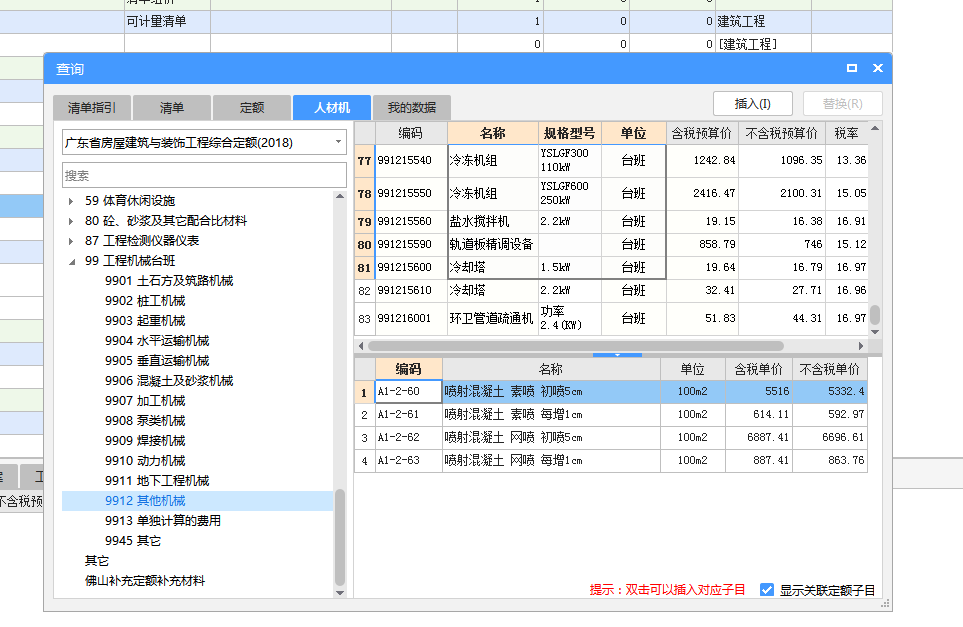Screen dimensions: 963x627
Task: Click the horizontal scrollbar thumb of material table
Action: [x=575, y=346]
